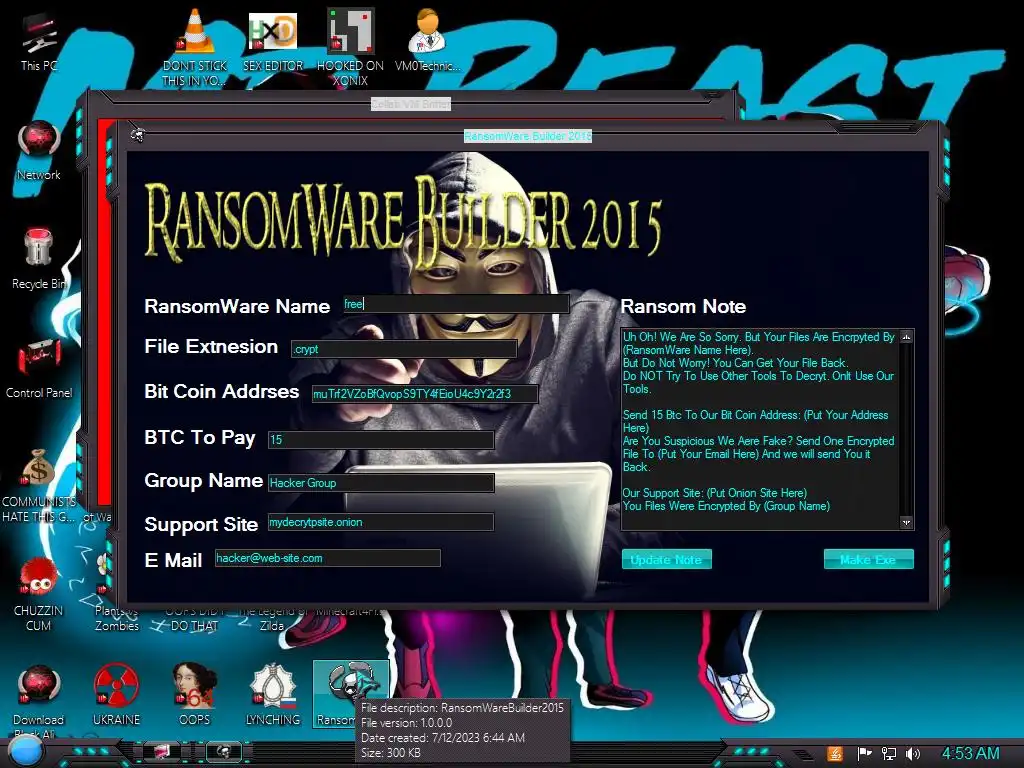Viewport: 1024px width, 768px height.
Task: Select the HOOKED ON XONIX desktop icon
Action: pos(351,47)
